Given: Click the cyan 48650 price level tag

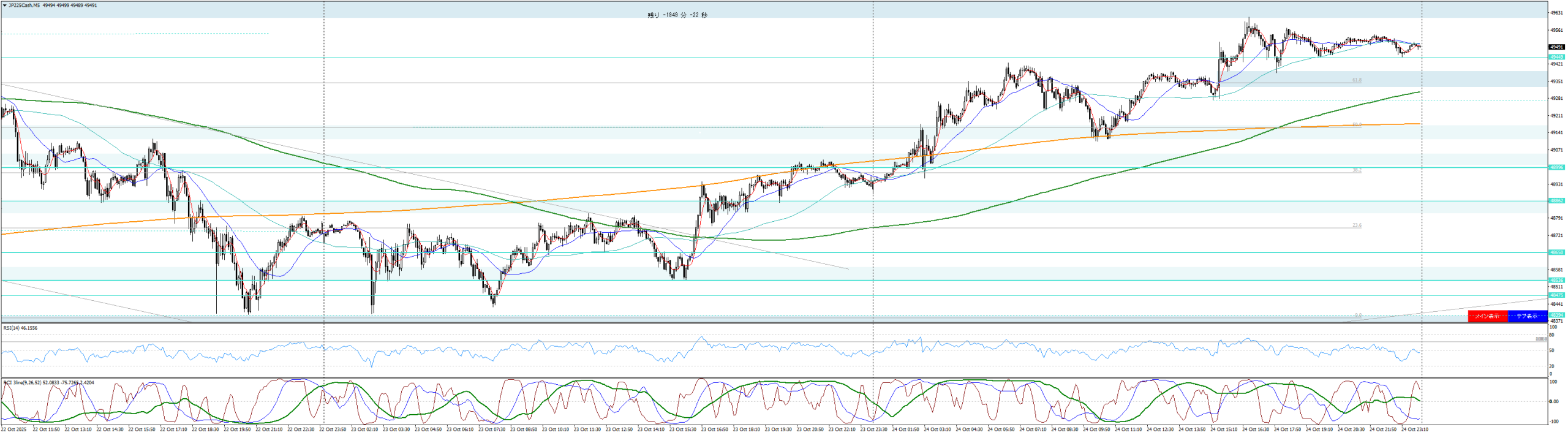Looking at the screenshot, I should [1556, 252].
